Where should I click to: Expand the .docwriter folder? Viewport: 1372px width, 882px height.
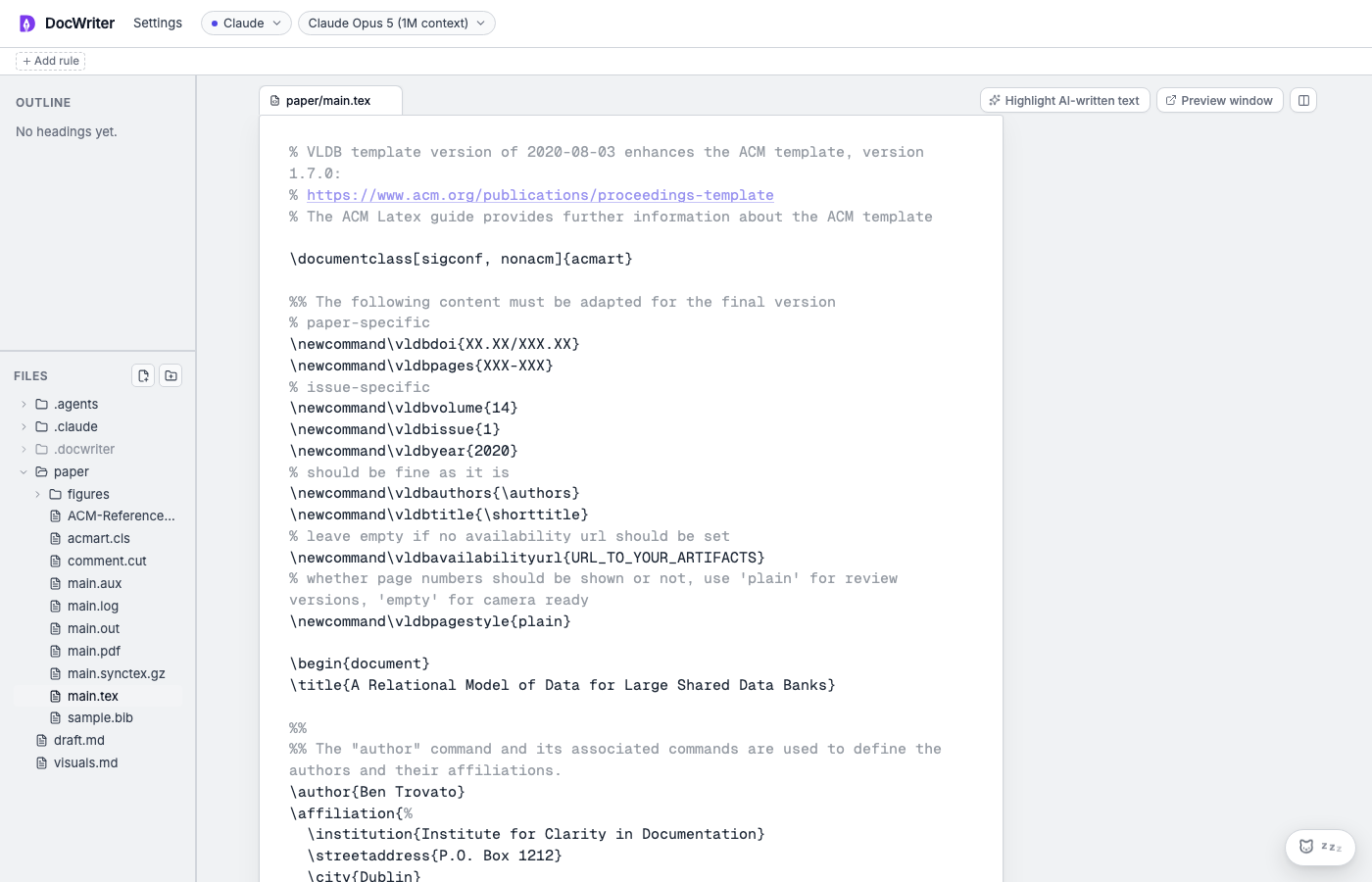pos(24,449)
